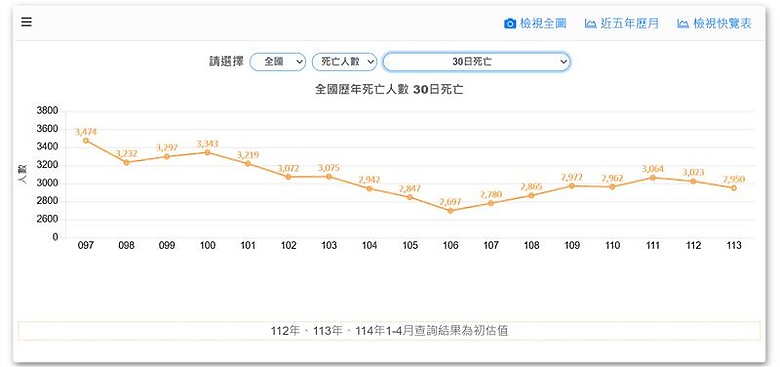780x367 pixels.
Task: Click the 104 data point labeled 2,942
Action: pyautogui.click(x=369, y=188)
